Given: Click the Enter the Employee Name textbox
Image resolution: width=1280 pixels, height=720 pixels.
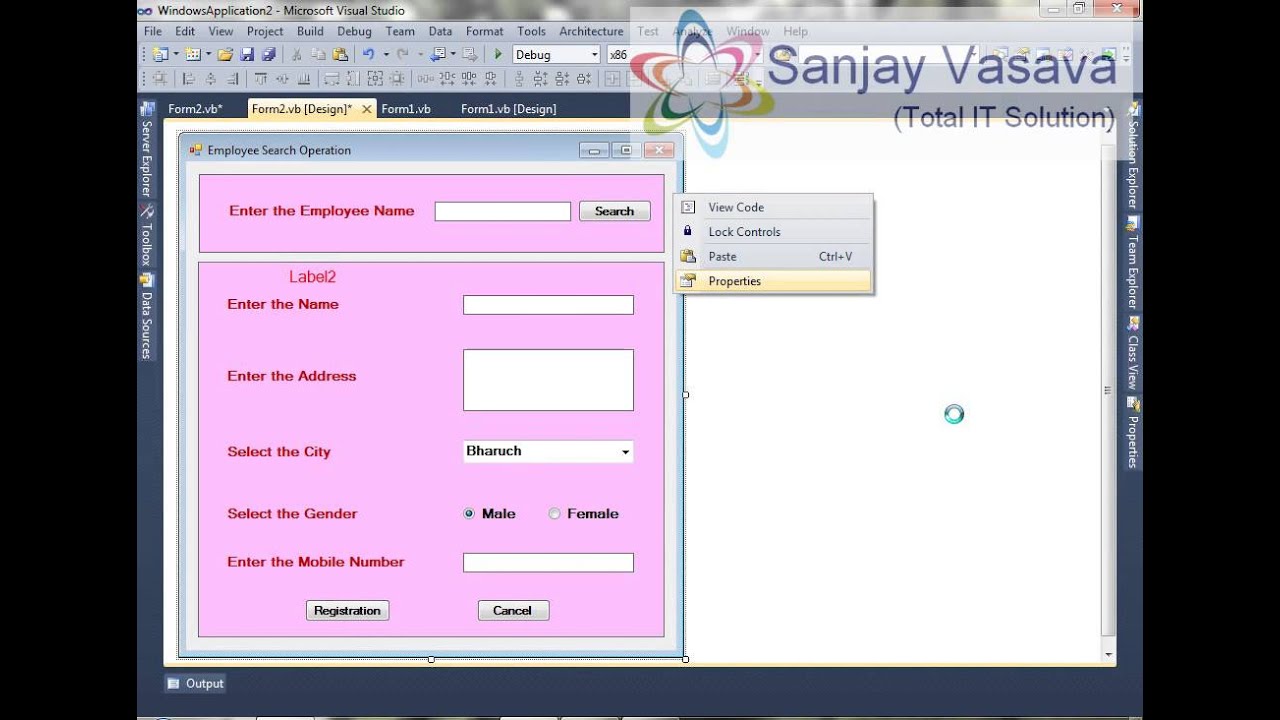Looking at the screenshot, I should tap(503, 211).
